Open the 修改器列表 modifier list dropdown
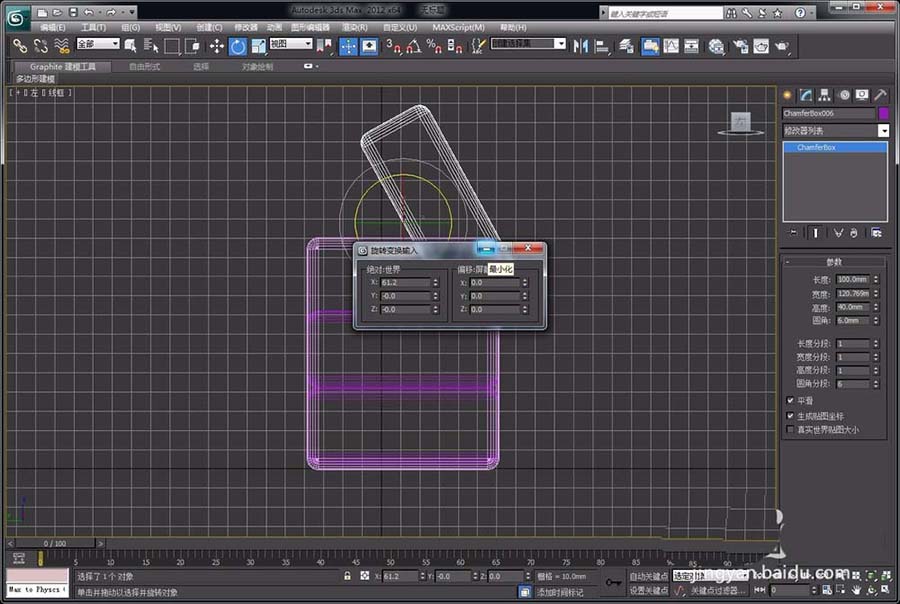Viewport: 900px width, 604px height. (x=883, y=131)
